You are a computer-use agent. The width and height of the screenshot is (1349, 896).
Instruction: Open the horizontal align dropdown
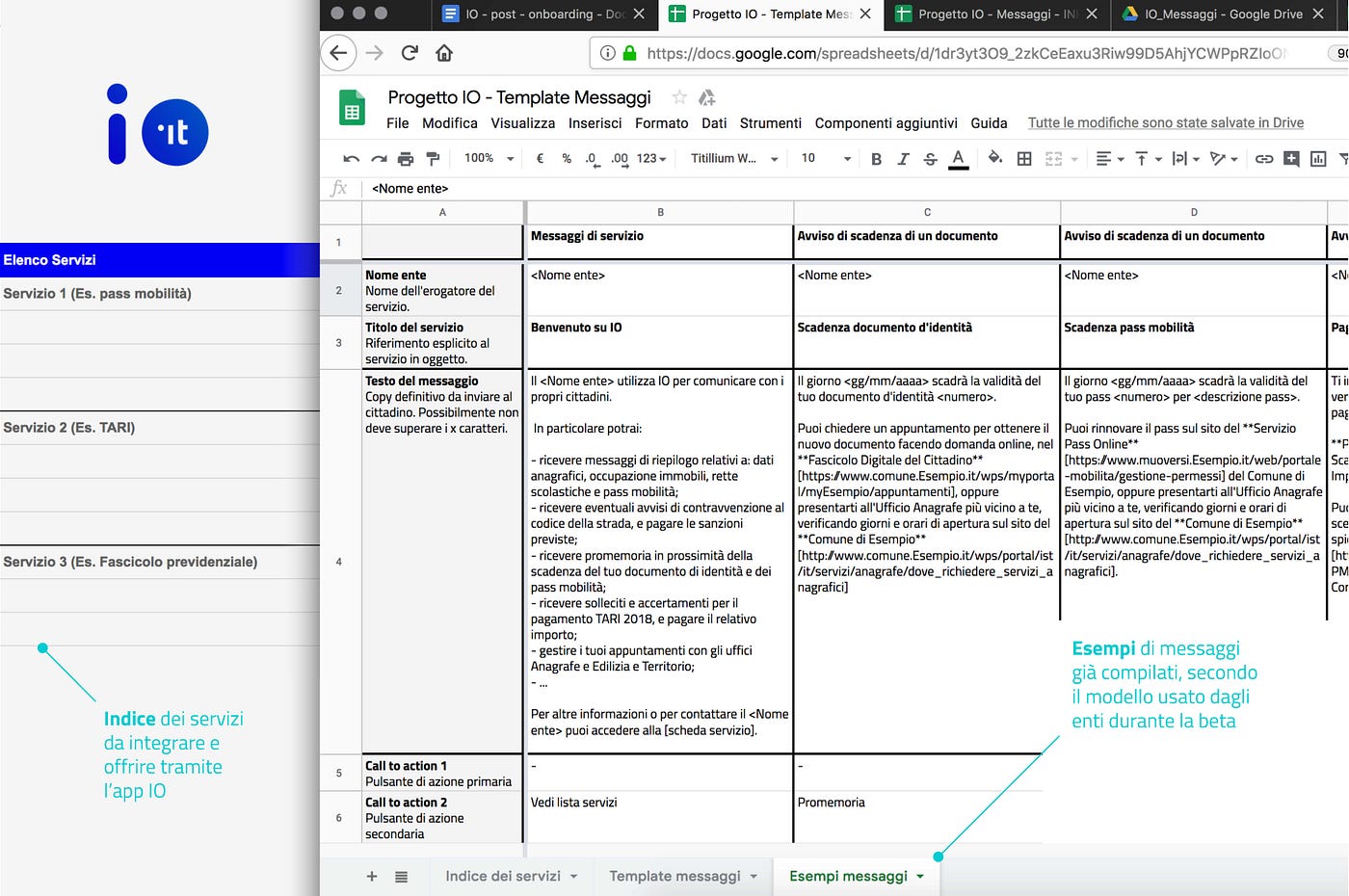[x=1110, y=159]
